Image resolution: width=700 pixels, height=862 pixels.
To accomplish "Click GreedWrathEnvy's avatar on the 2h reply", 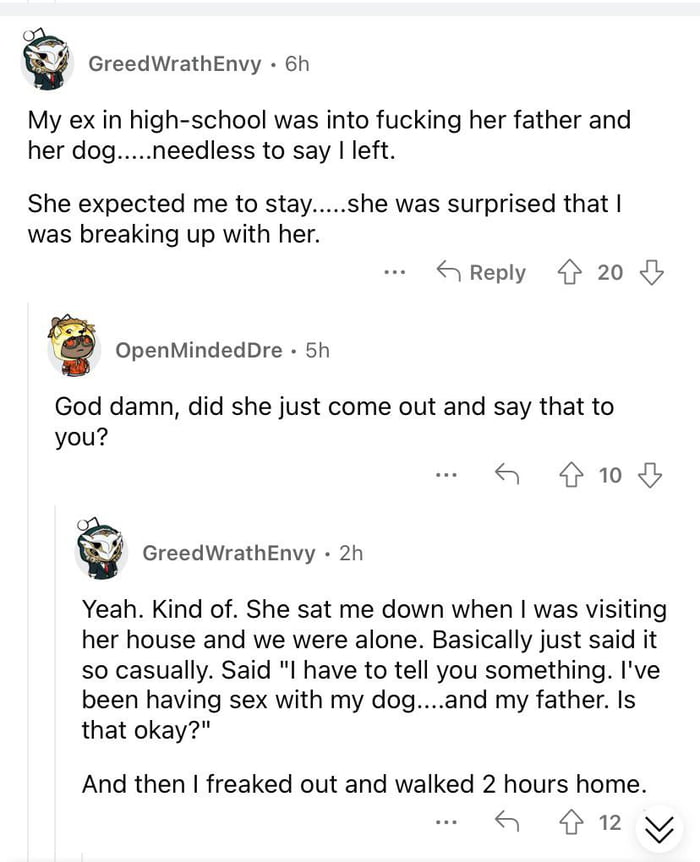I will 100,549.
